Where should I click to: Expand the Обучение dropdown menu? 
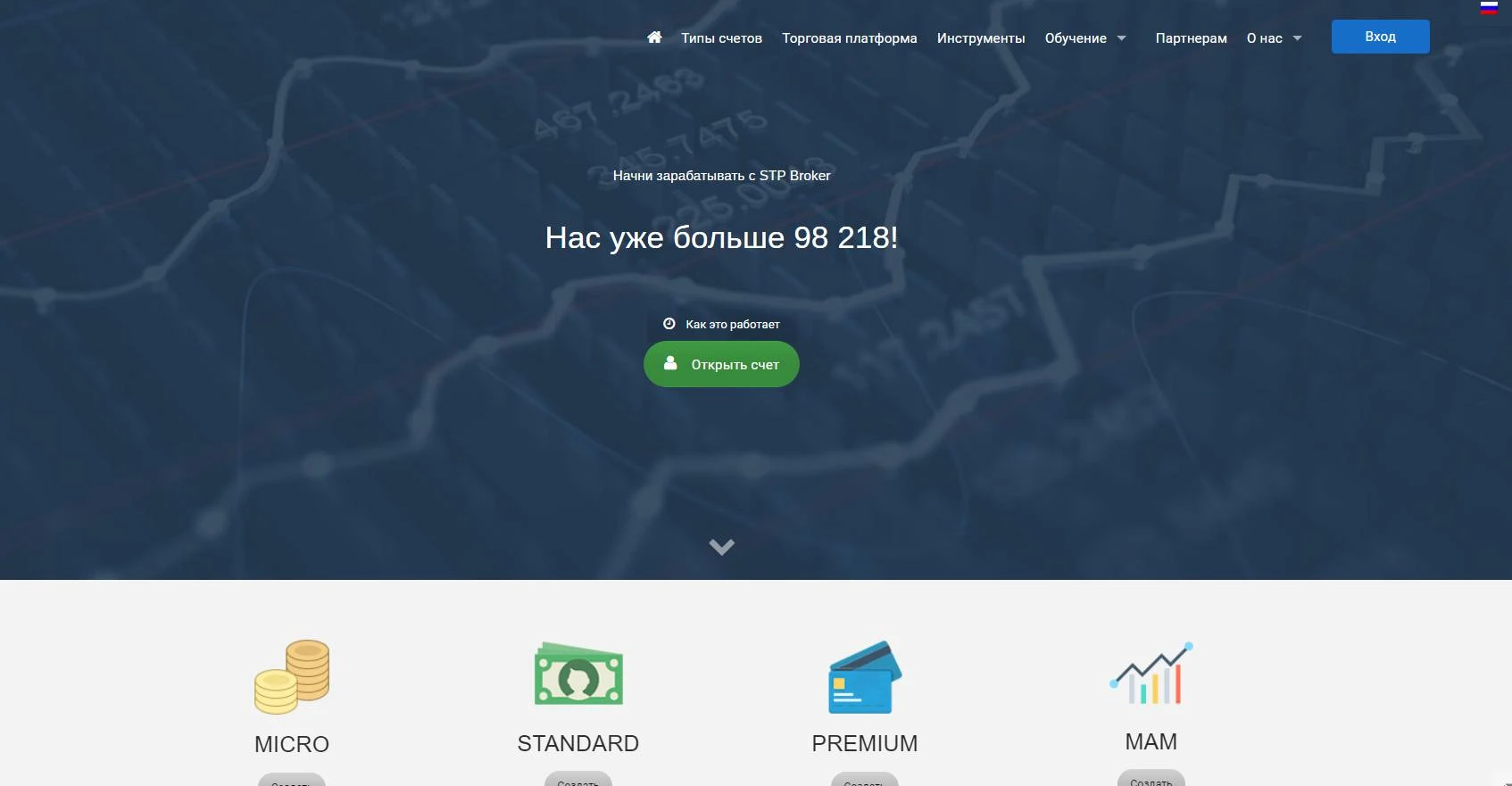pos(1085,38)
